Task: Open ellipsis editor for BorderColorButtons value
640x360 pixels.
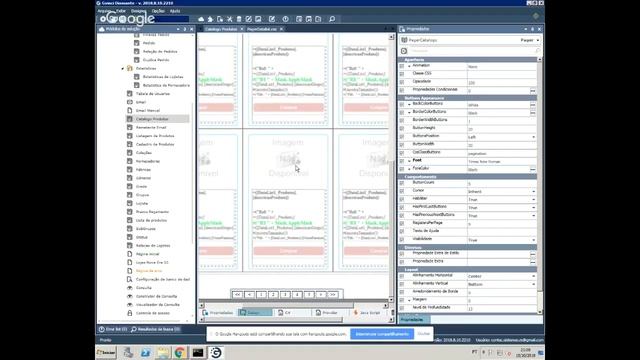Action: (533, 113)
